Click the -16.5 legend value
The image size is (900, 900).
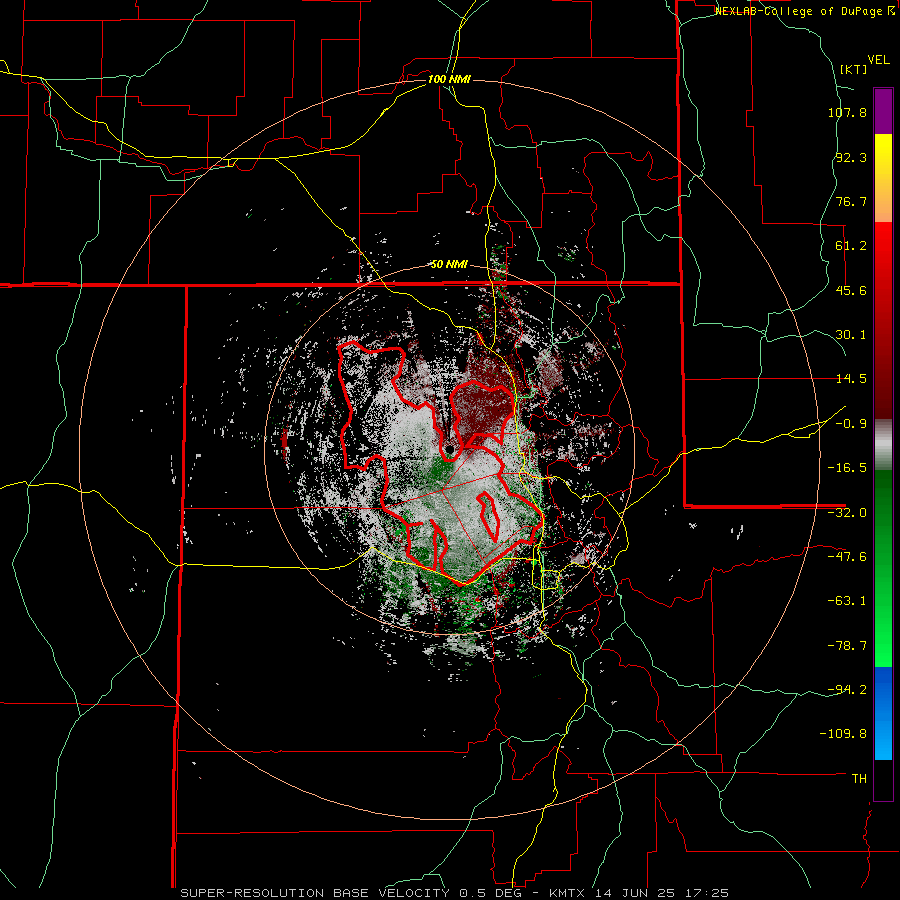pos(847,468)
